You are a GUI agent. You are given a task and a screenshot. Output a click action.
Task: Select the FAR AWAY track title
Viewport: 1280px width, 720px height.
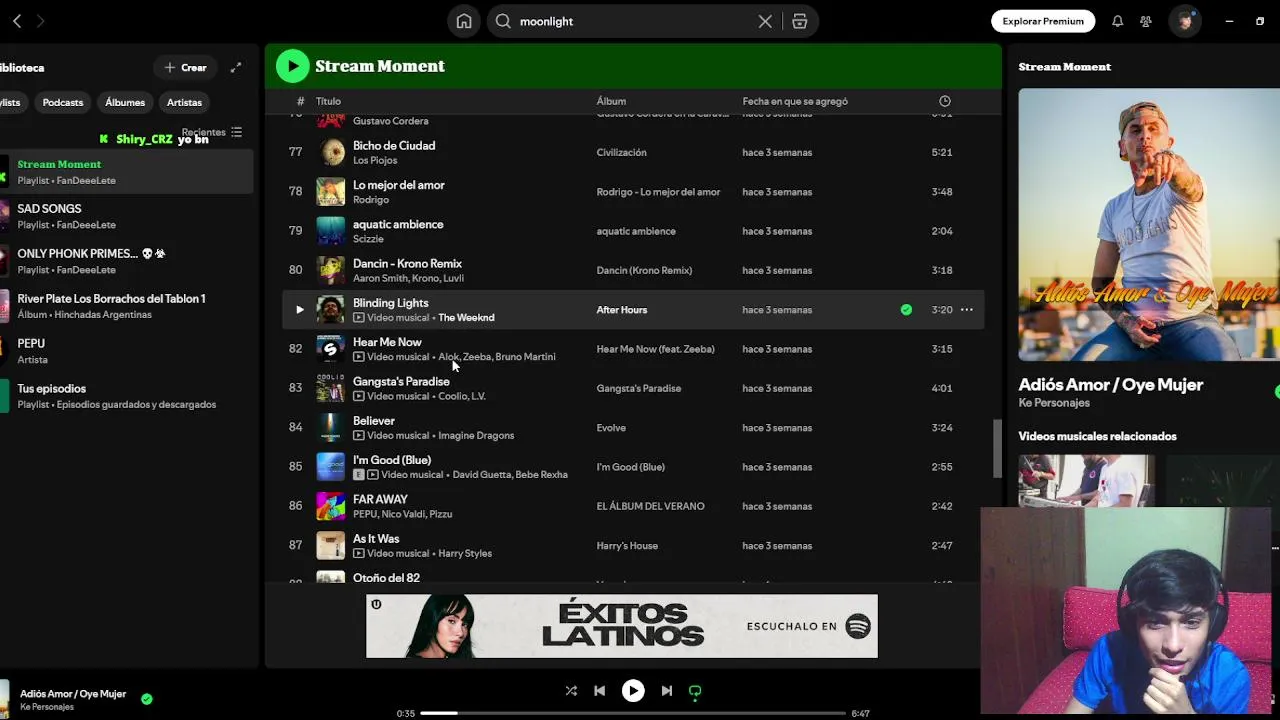tap(380, 499)
